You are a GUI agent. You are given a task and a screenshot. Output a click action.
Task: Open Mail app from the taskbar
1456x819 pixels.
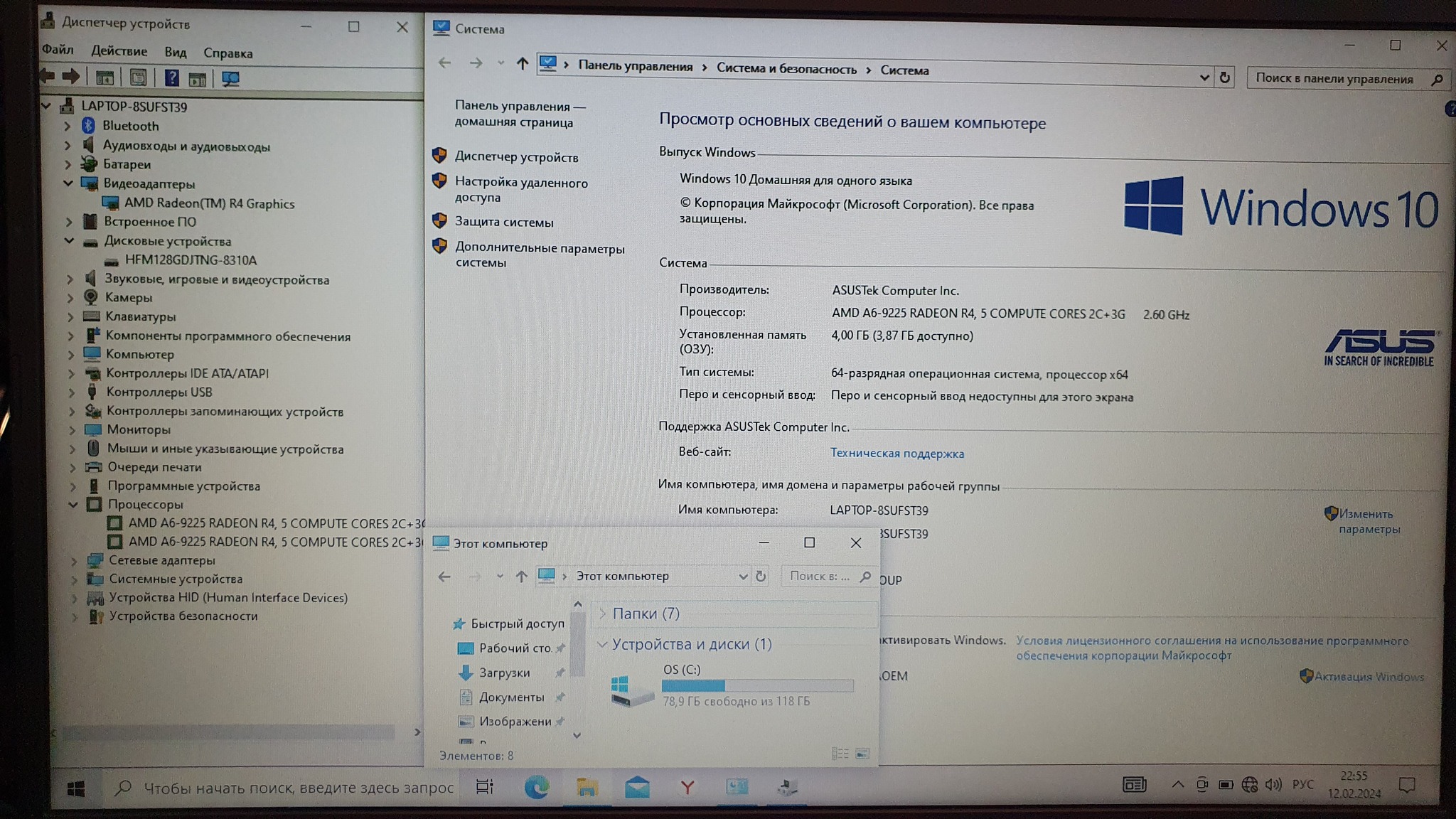click(x=637, y=787)
